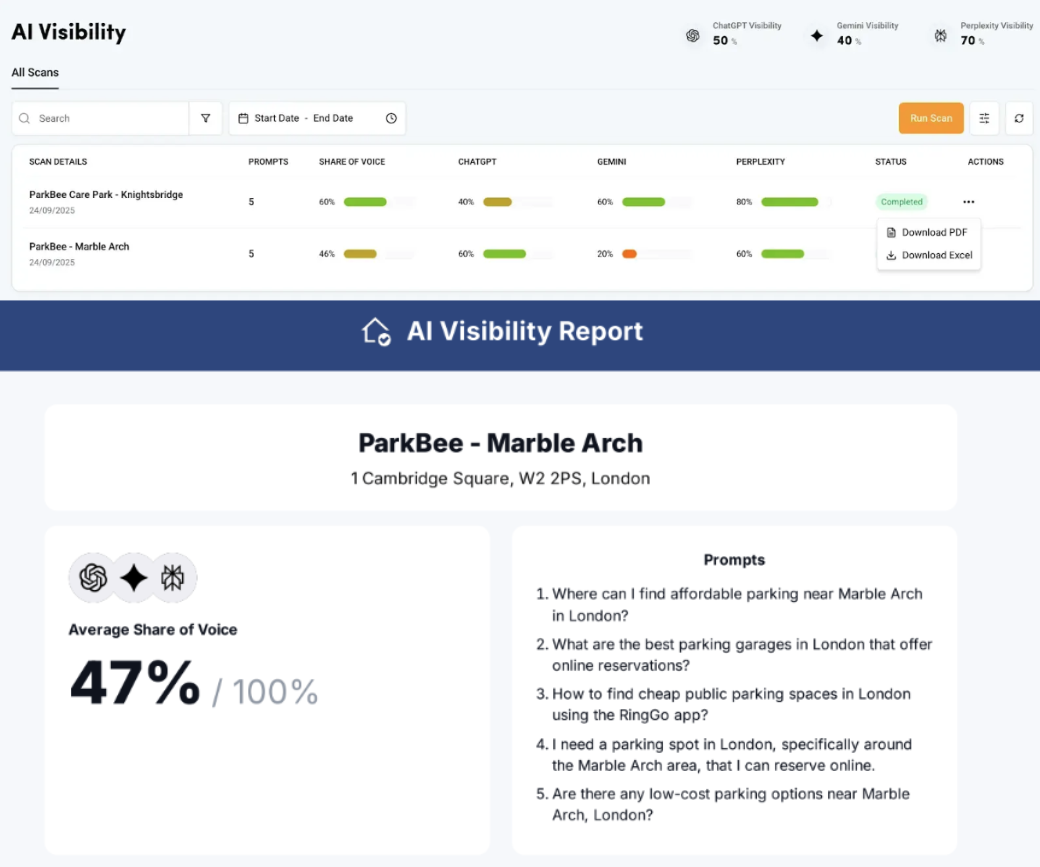Click the Prompts section heading
The width and height of the screenshot is (1040, 867).
[734, 560]
